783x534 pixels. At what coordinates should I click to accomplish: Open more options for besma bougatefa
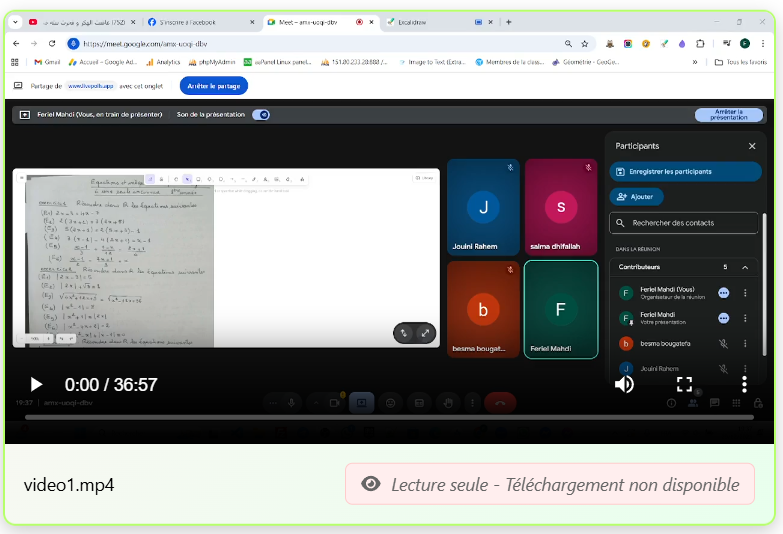click(x=745, y=343)
